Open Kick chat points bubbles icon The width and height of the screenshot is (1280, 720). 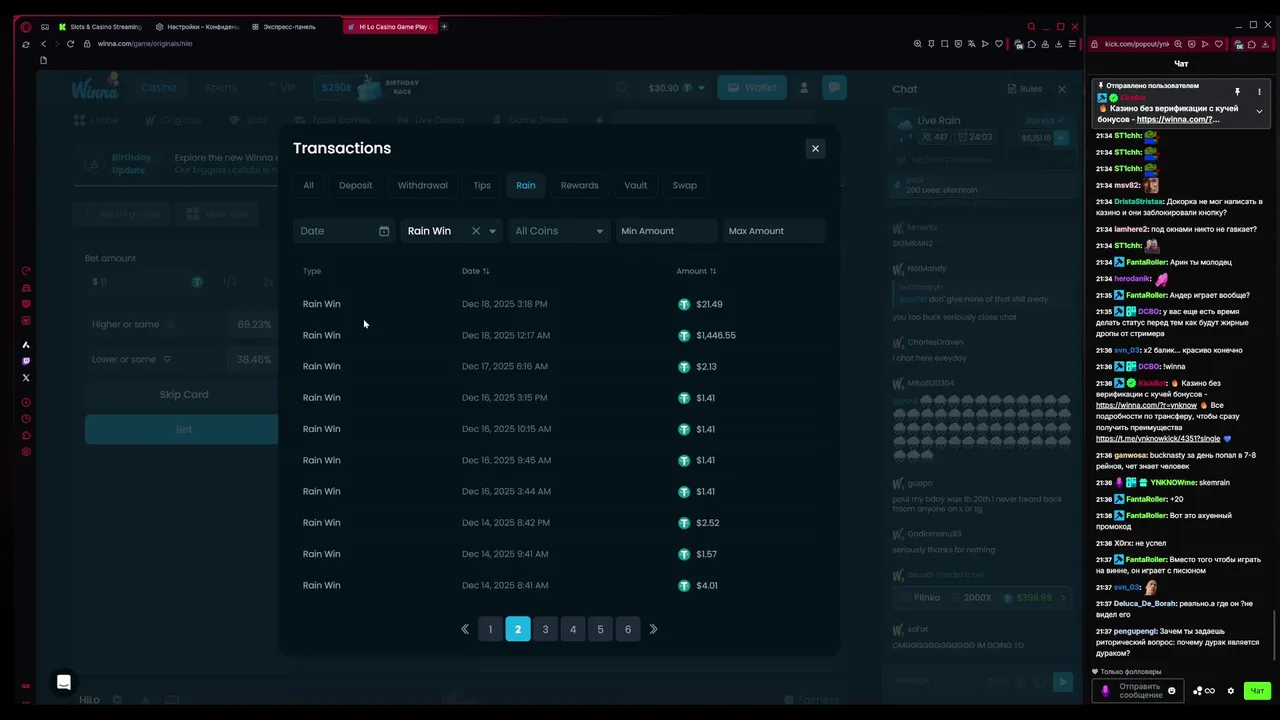(x=1198, y=691)
